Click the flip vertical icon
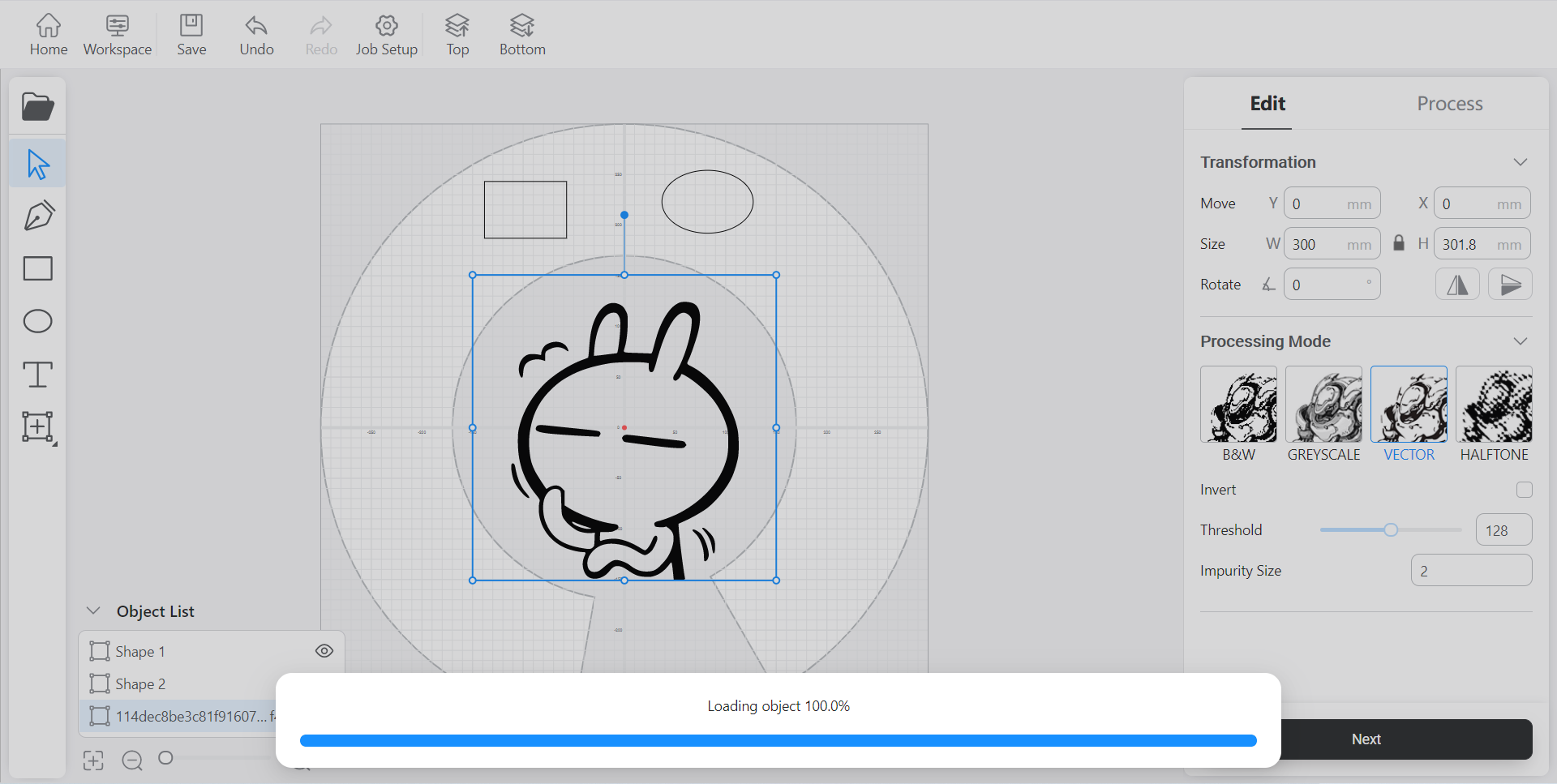The image size is (1557, 784). point(1510,285)
